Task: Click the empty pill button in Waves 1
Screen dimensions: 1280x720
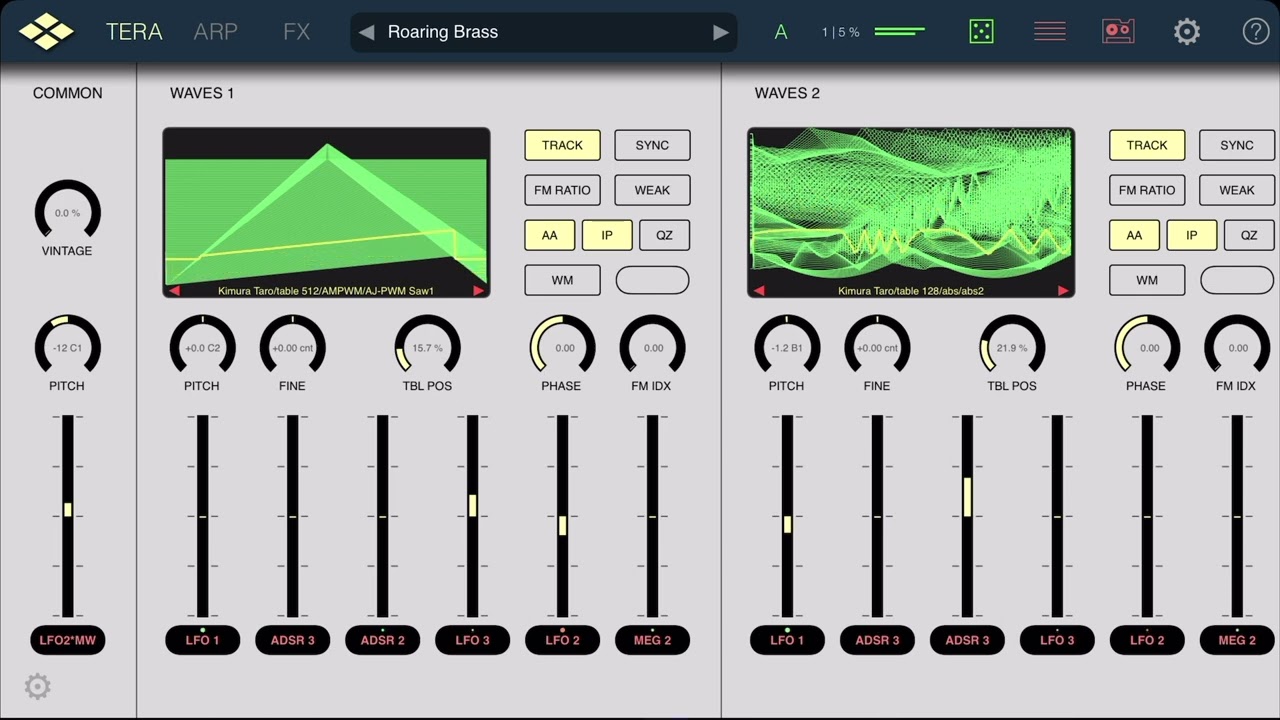Action: (x=652, y=280)
